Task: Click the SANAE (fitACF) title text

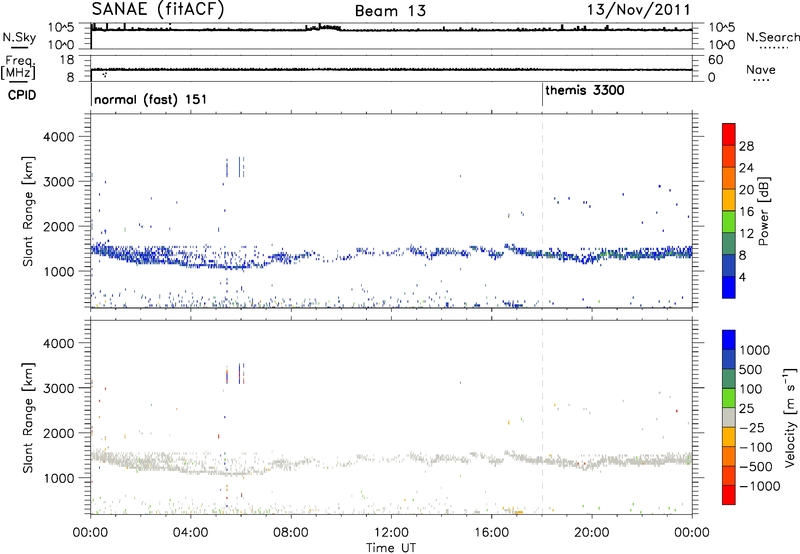Action: click(x=158, y=10)
